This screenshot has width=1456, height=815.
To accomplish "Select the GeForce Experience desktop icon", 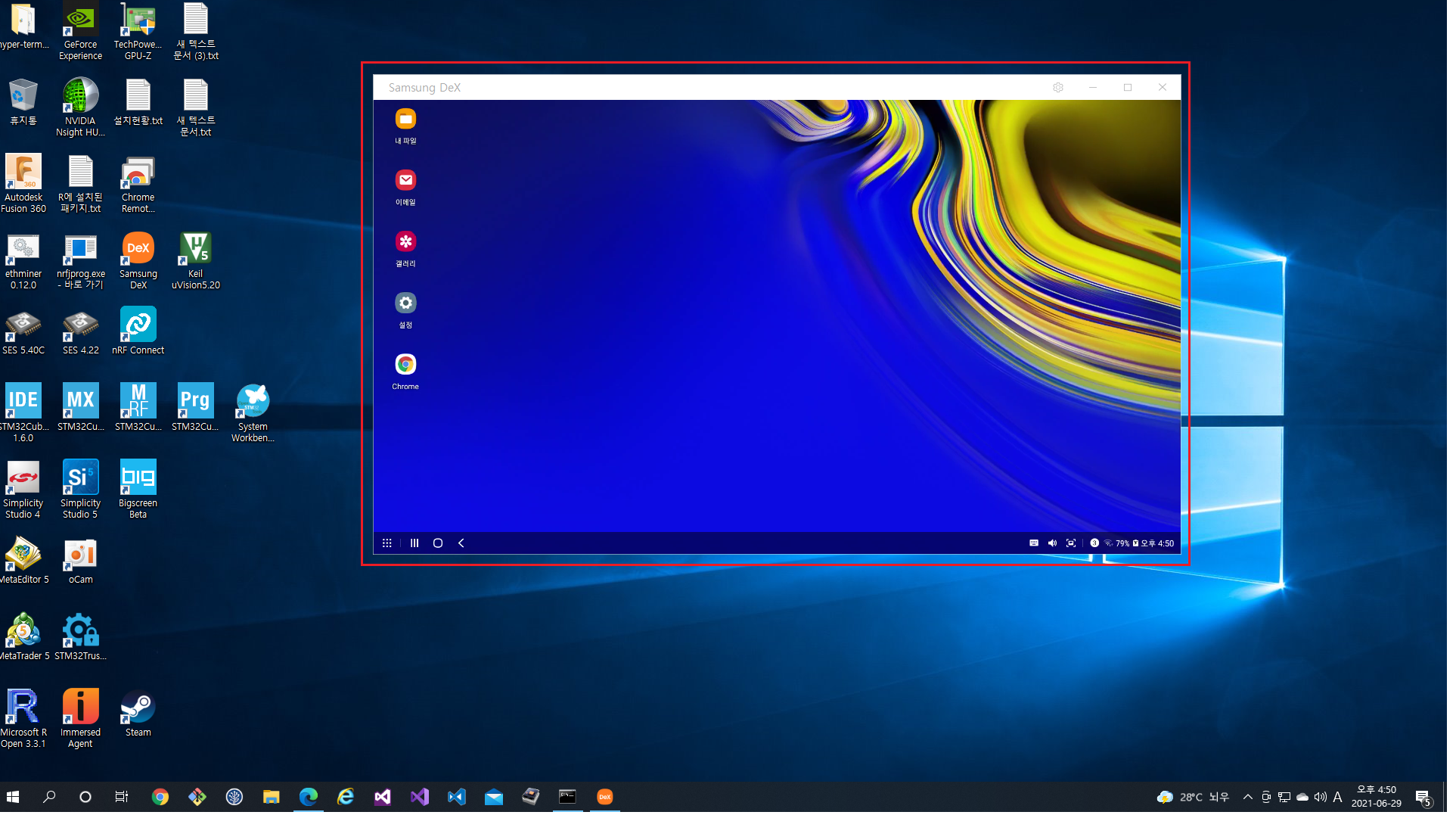I will click(81, 32).
